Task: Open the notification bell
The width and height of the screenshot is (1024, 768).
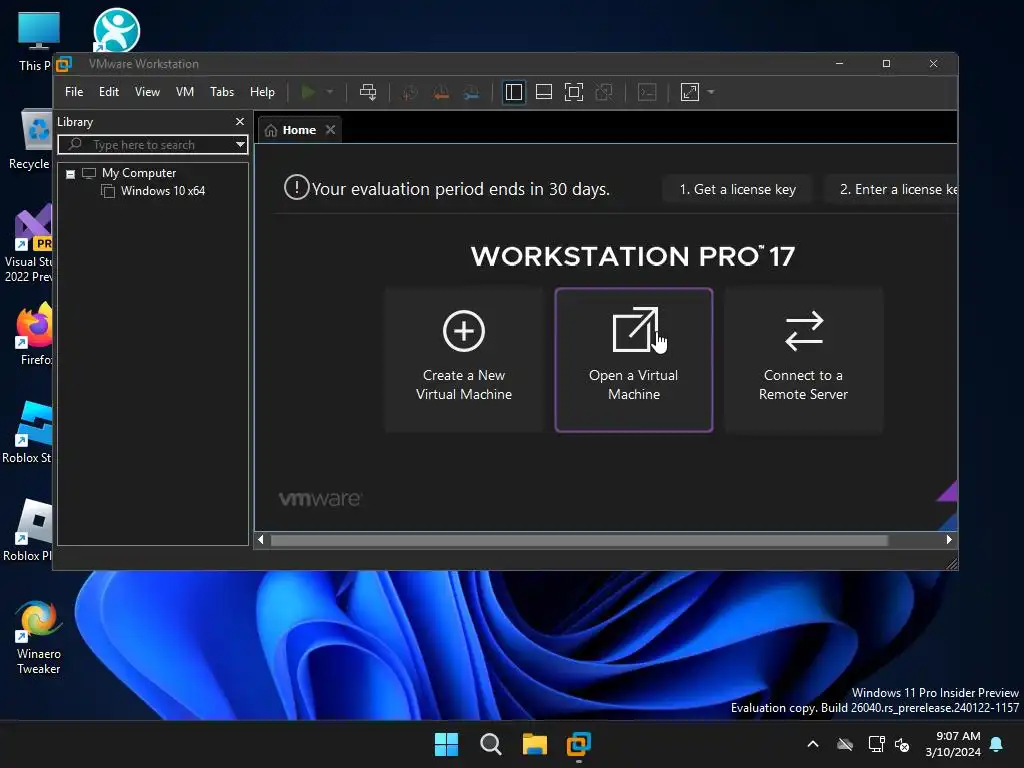Action: (x=997, y=744)
